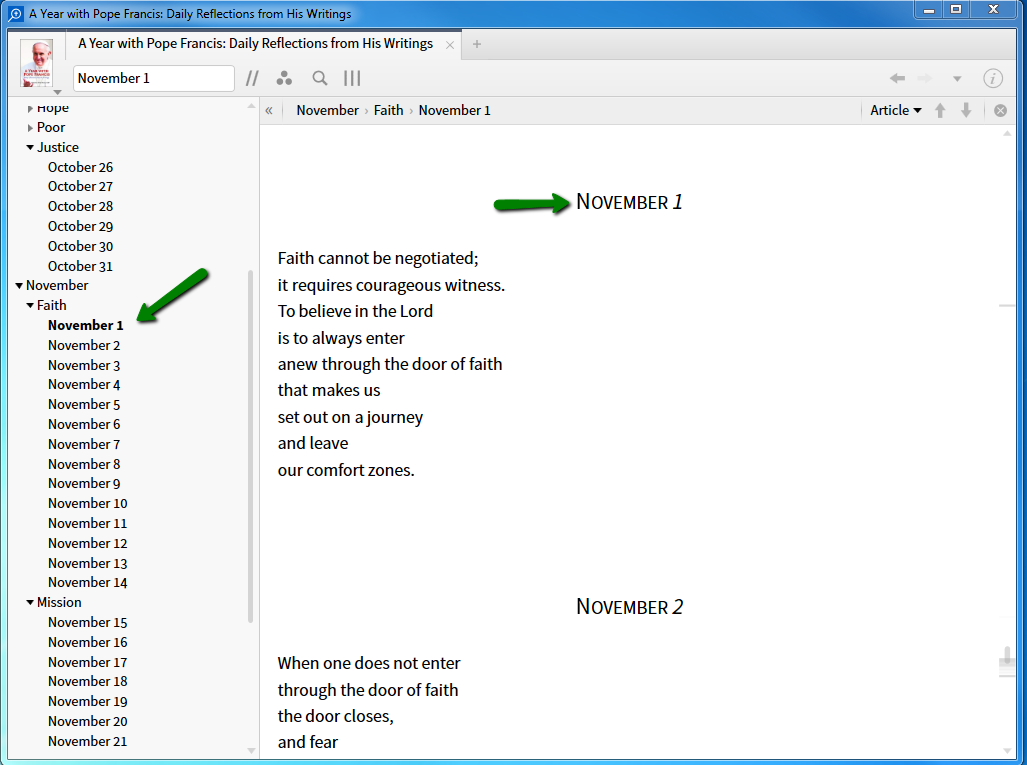Jump to previous article with up arrow
Screen dimensions: 1027x765
click(940, 111)
